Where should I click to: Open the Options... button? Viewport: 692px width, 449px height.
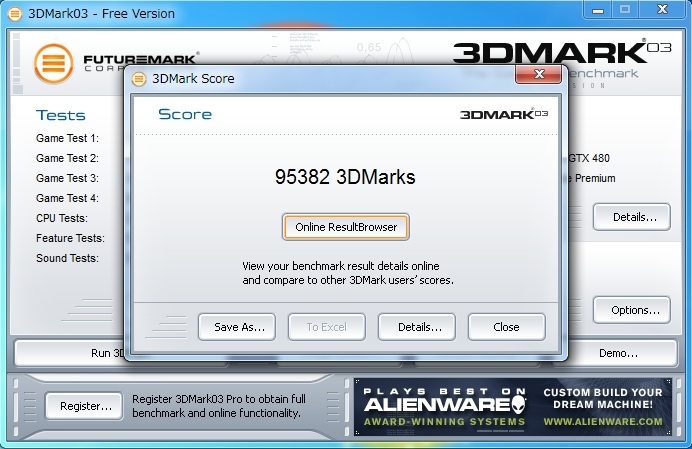632,310
